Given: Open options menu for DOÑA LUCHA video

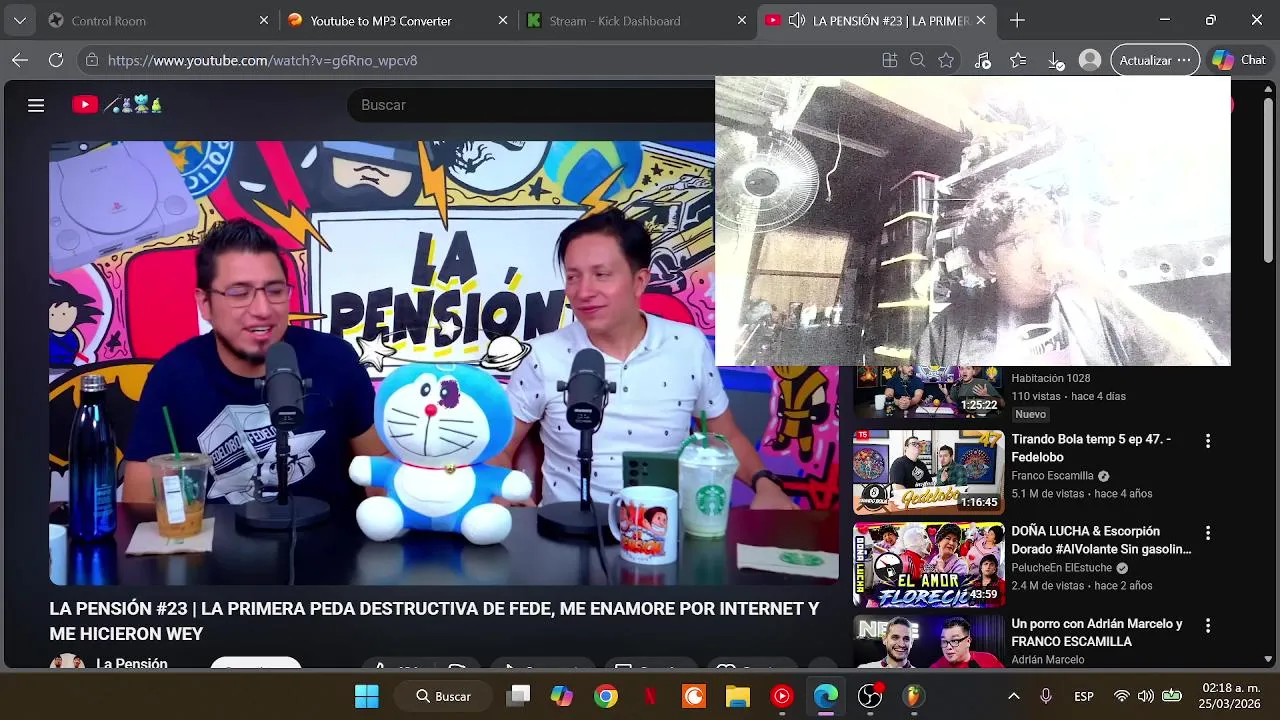Looking at the screenshot, I should pos(1207,533).
